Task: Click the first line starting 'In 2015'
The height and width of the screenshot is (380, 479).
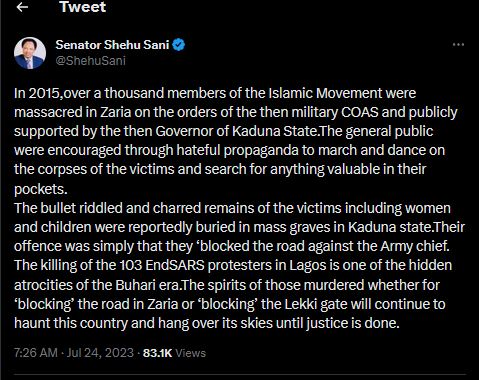Action: click(x=215, y=93)
